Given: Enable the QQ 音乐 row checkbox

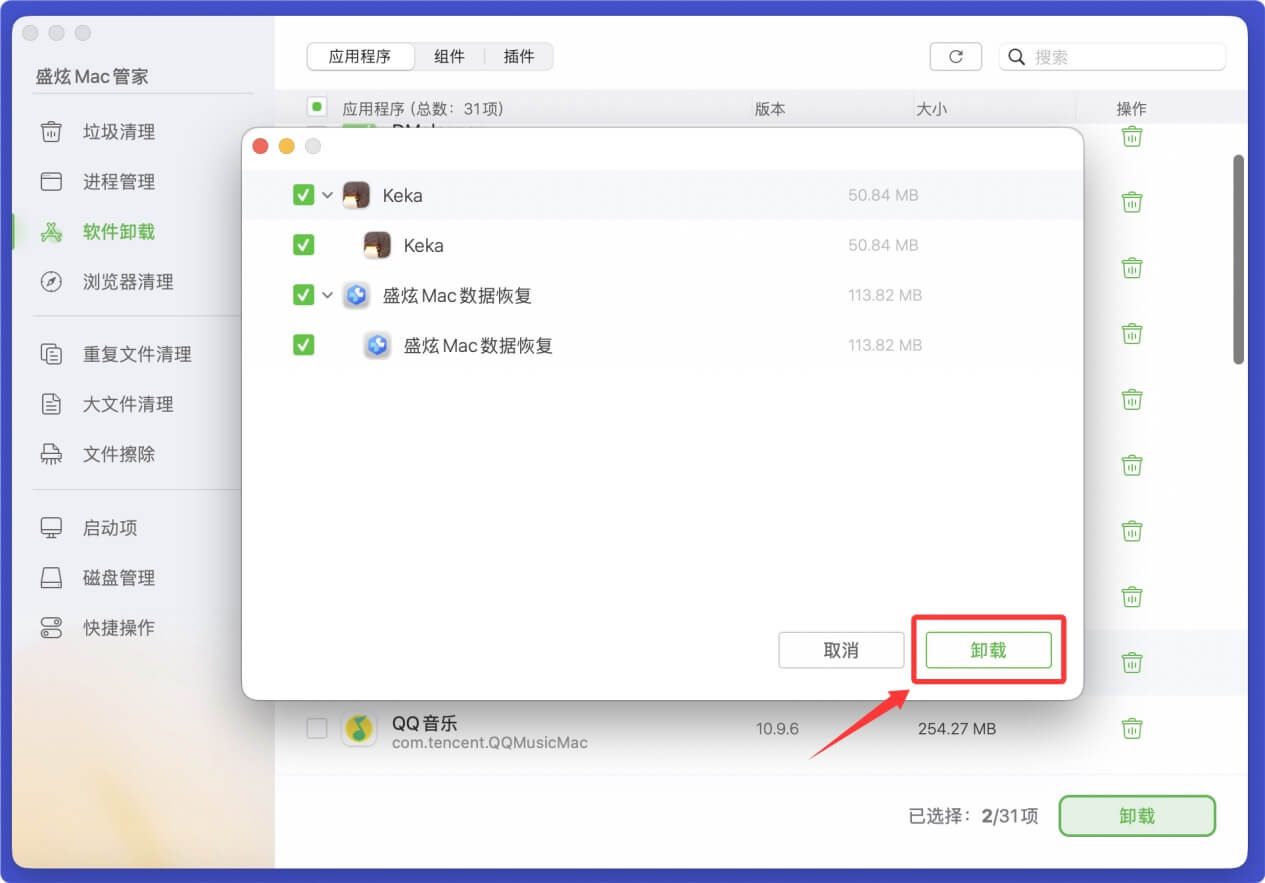Looking at the screenshot, I should point(317,729).
